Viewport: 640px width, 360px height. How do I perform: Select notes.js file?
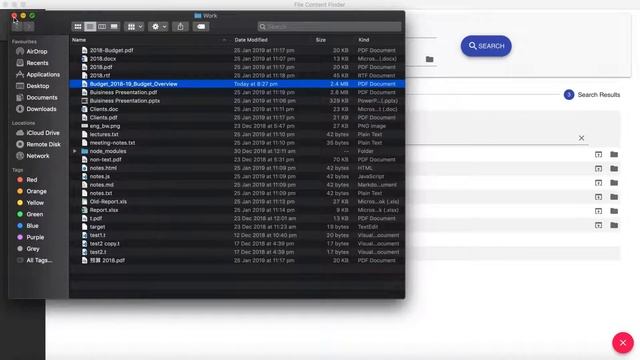237,176
